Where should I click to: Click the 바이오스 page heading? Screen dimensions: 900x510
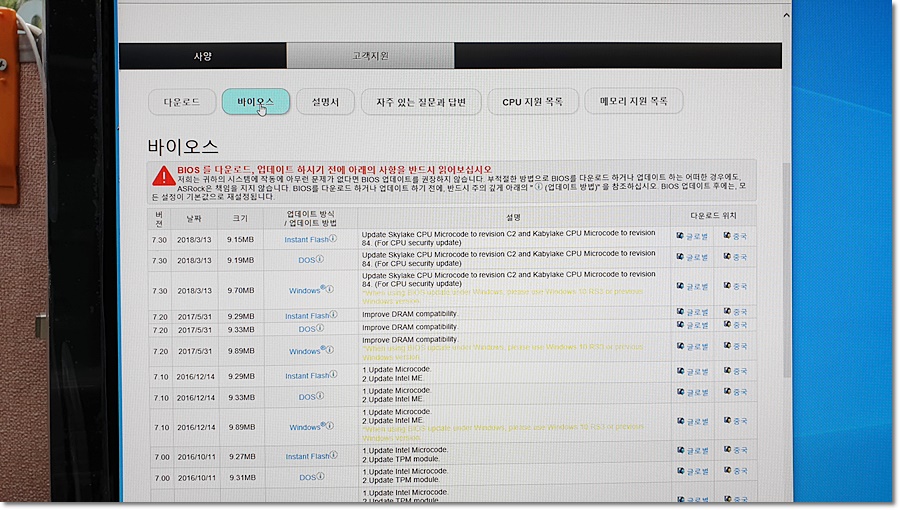[183, 147]
